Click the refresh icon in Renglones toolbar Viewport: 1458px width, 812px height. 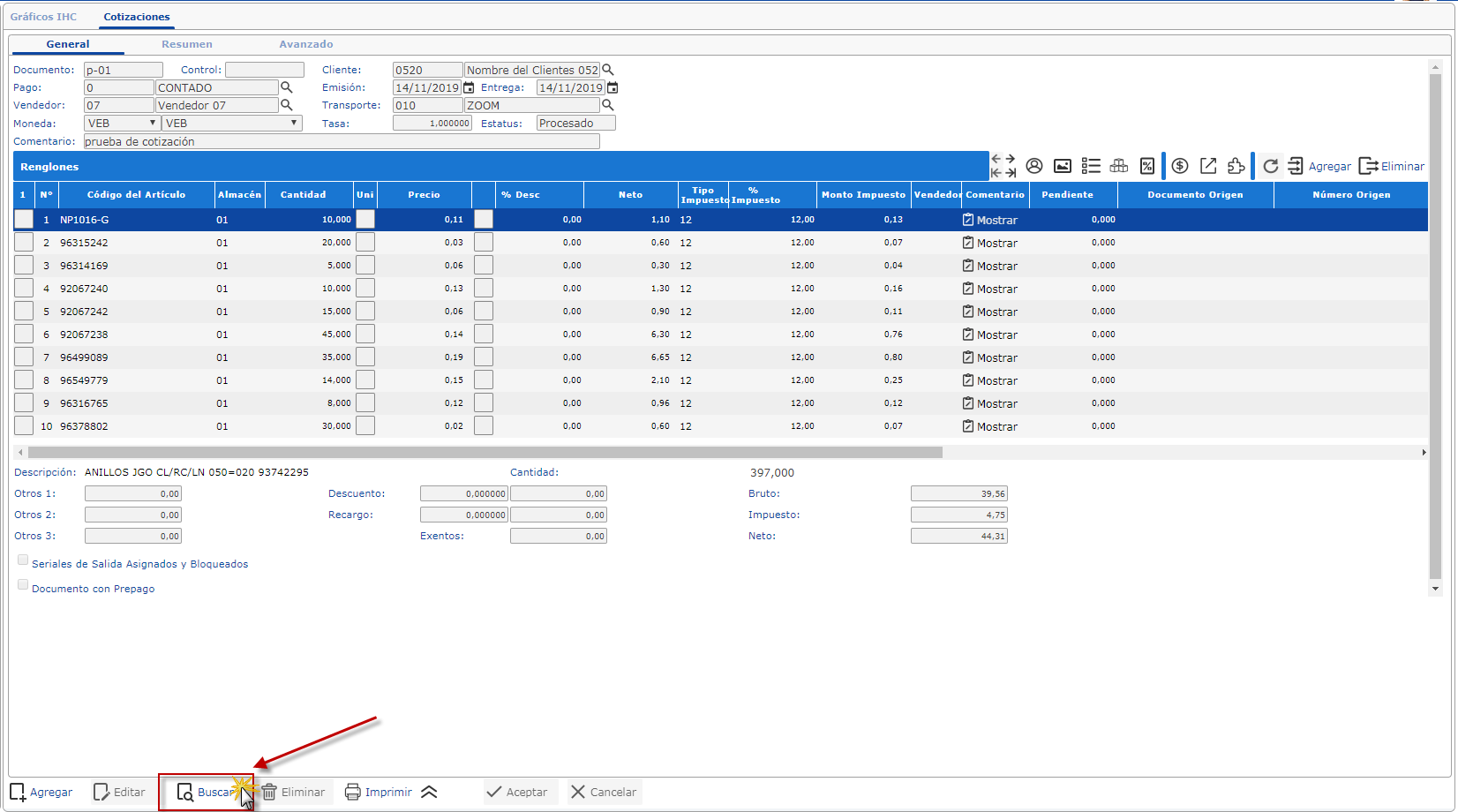tap(1270, 166)
